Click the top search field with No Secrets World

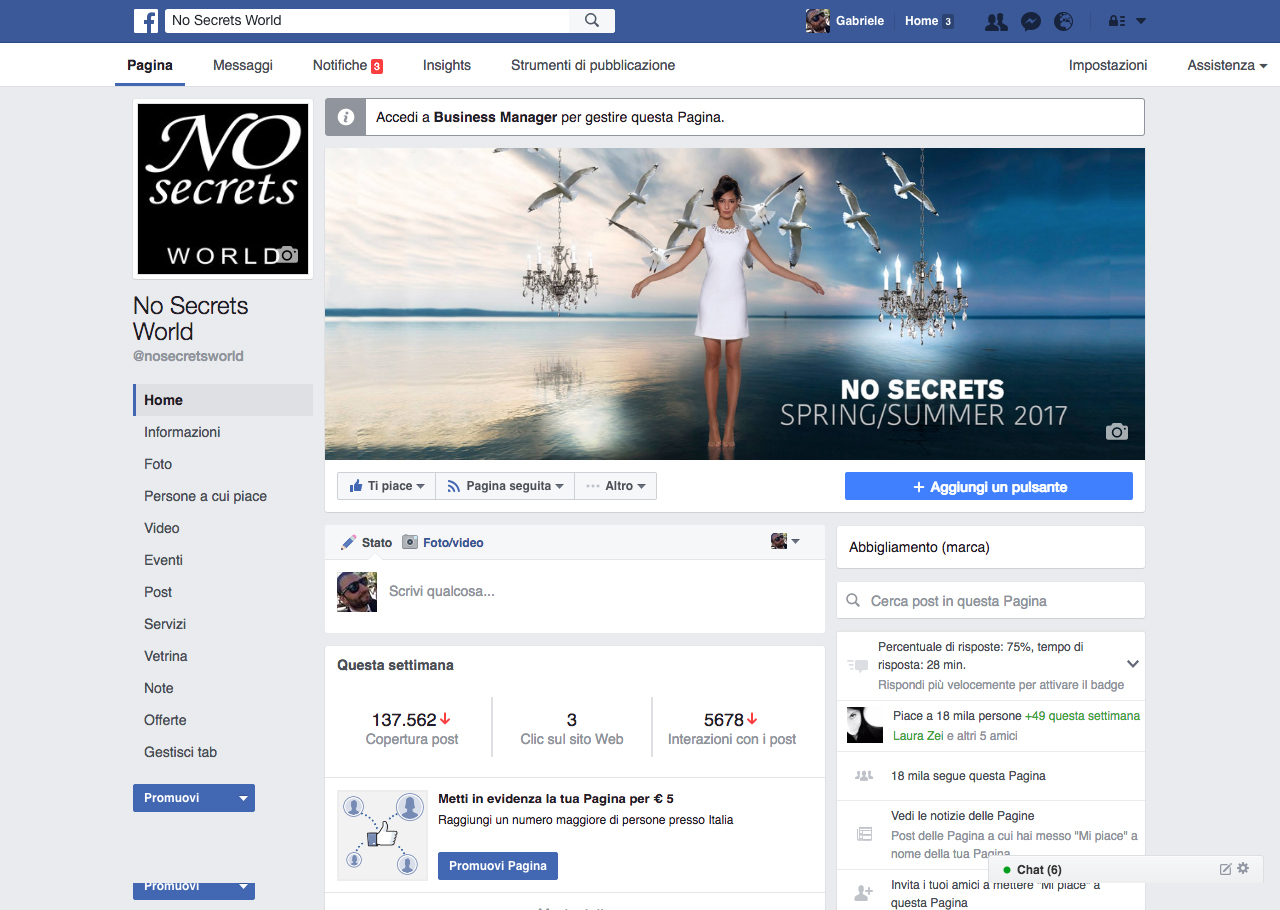click(x=367, y=20)
